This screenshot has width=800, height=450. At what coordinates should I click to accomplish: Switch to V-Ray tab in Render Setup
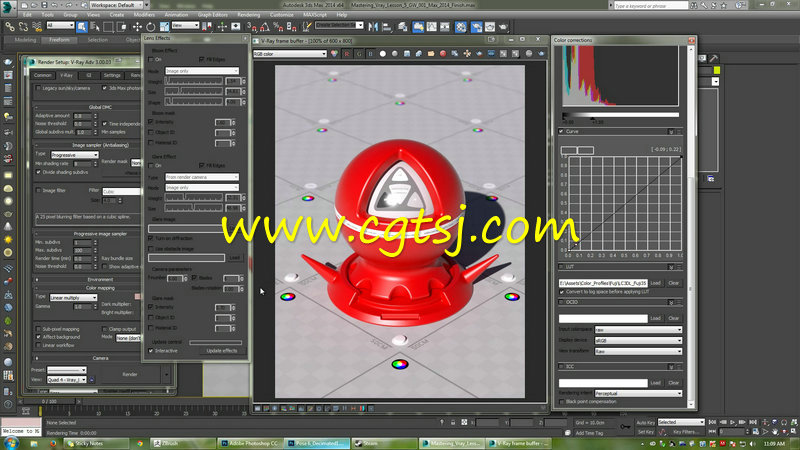pyautogui.click(x=66, y=75)
